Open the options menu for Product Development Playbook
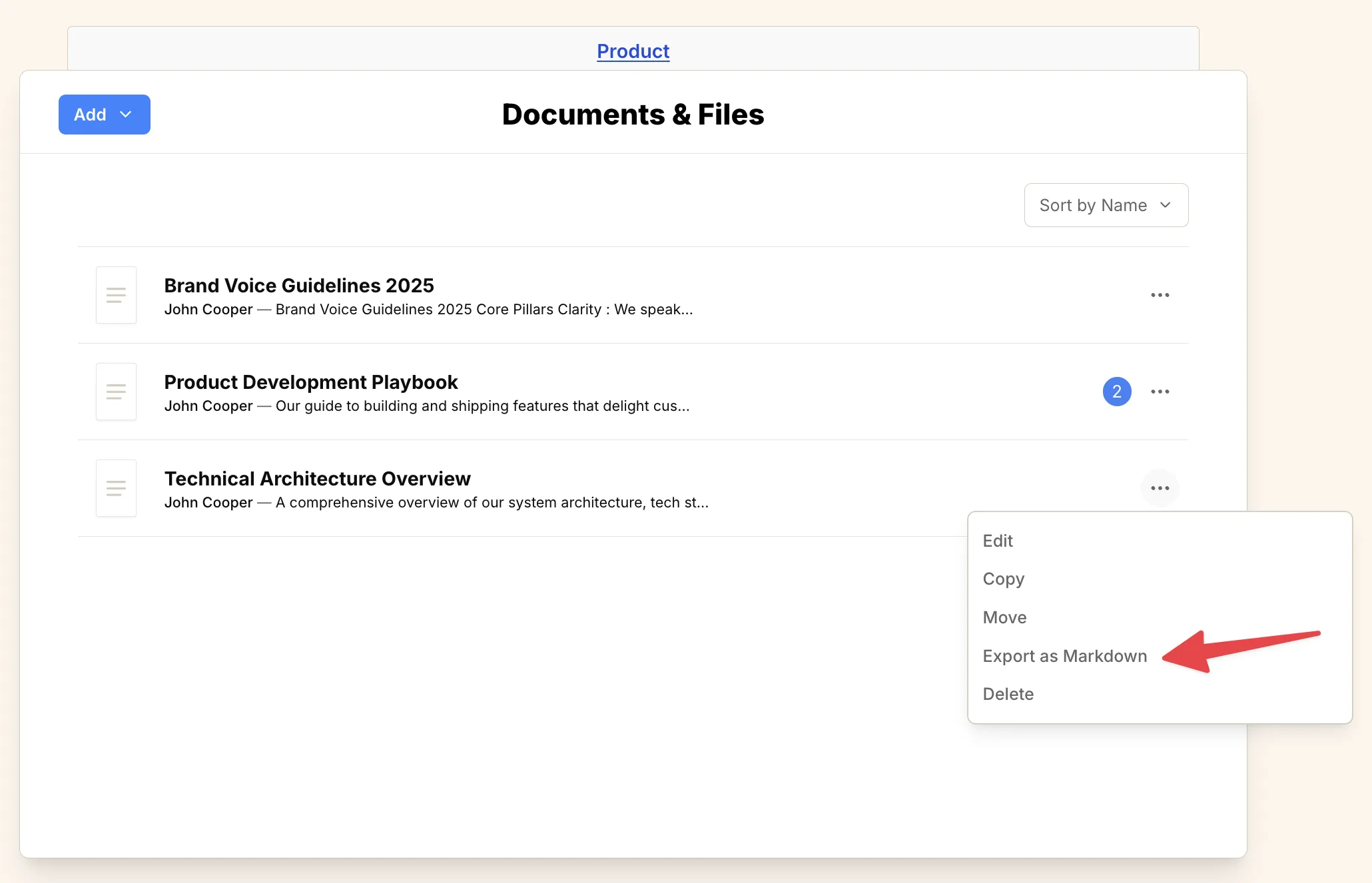This screenshot has width=1372, height=883. click(x=1160, y=392)
